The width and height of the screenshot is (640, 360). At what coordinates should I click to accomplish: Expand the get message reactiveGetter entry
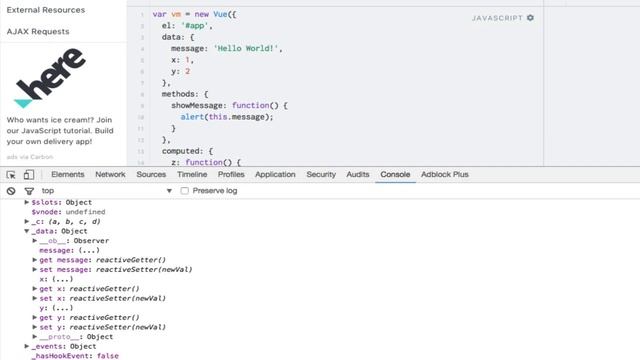pyautogui.click(x=35, y=260)
